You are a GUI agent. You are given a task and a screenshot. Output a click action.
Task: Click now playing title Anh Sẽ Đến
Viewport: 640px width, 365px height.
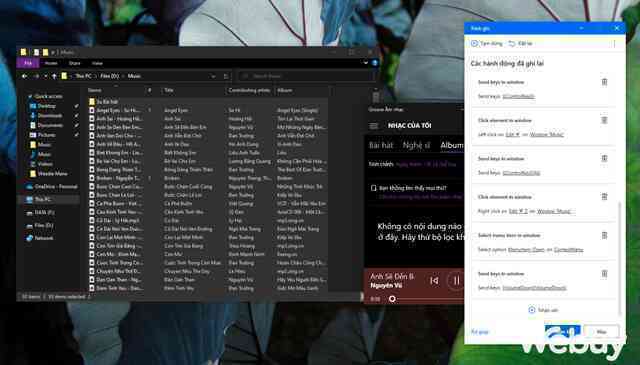pos(392,276)
